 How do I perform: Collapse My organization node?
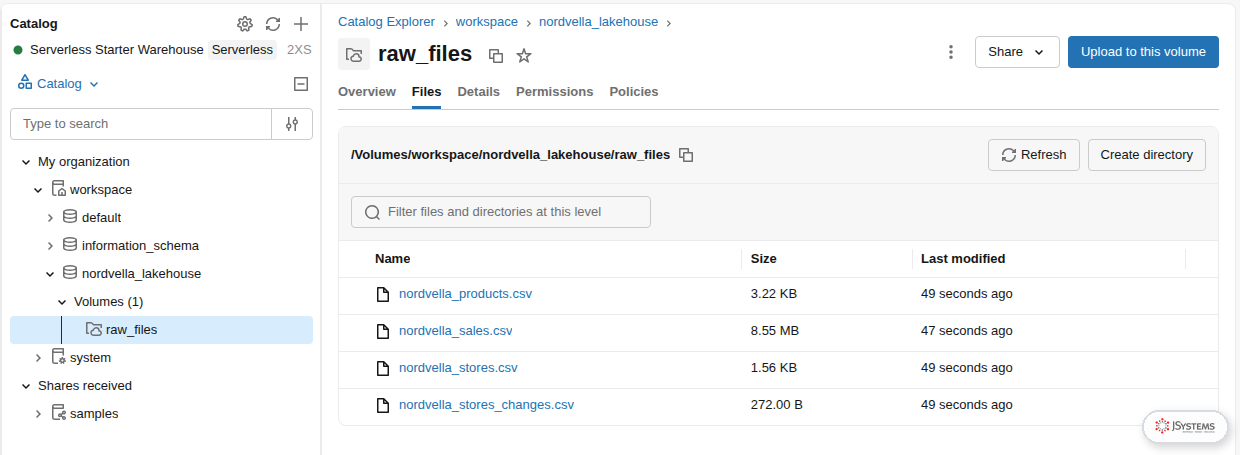[x=26, y=162]
